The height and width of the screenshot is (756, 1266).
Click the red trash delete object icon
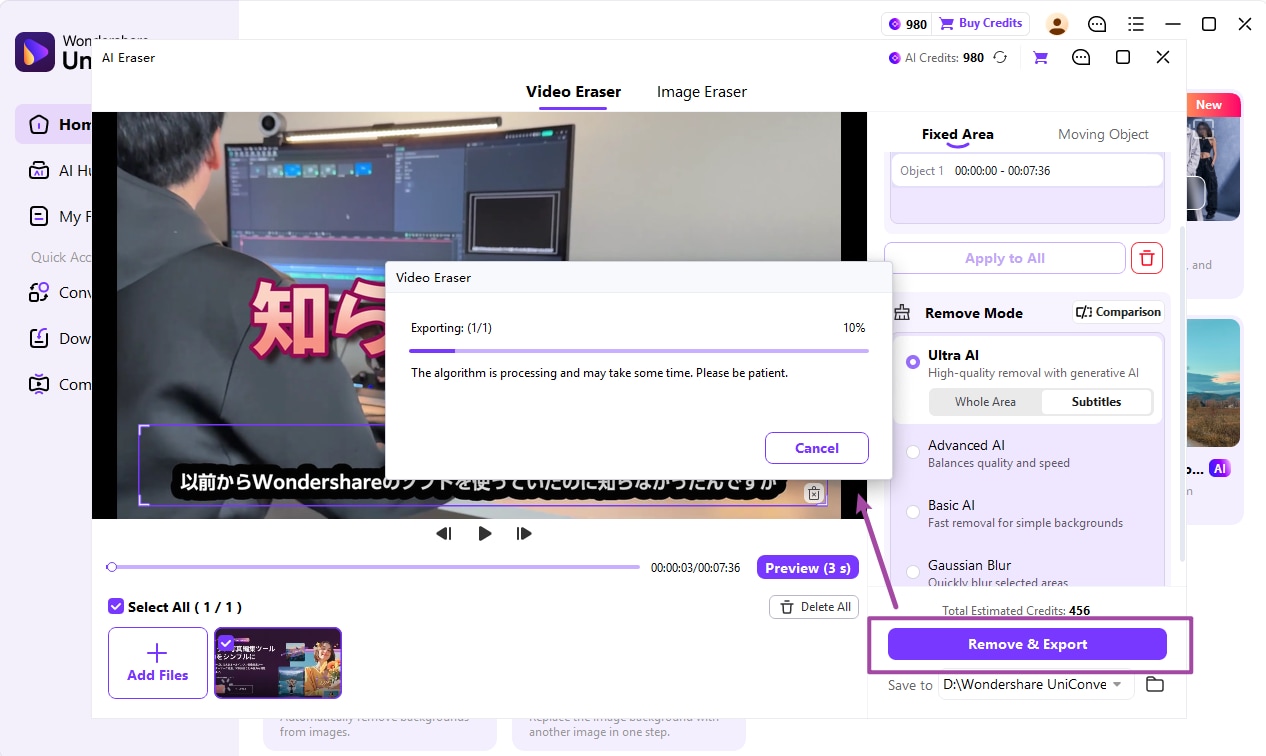tap(1147, 258)
